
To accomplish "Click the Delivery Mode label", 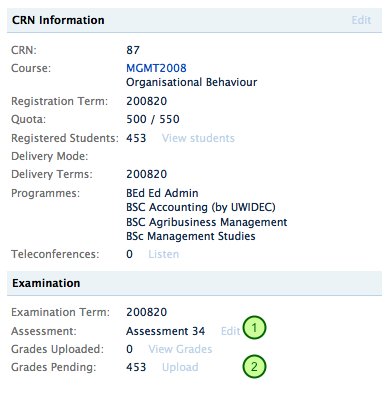I will (x=50, y=156).
